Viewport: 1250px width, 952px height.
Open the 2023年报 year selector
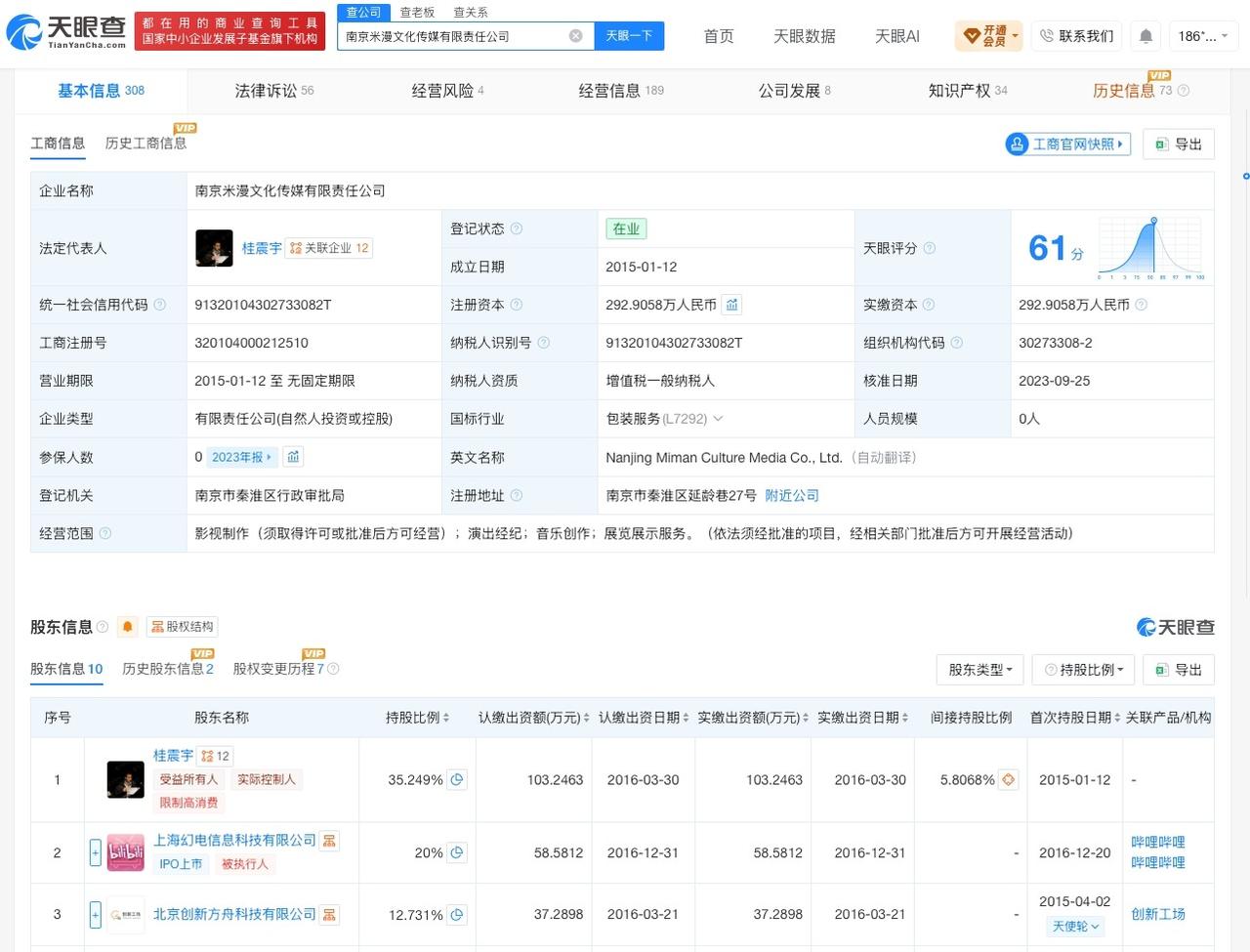tap(242, 456)
